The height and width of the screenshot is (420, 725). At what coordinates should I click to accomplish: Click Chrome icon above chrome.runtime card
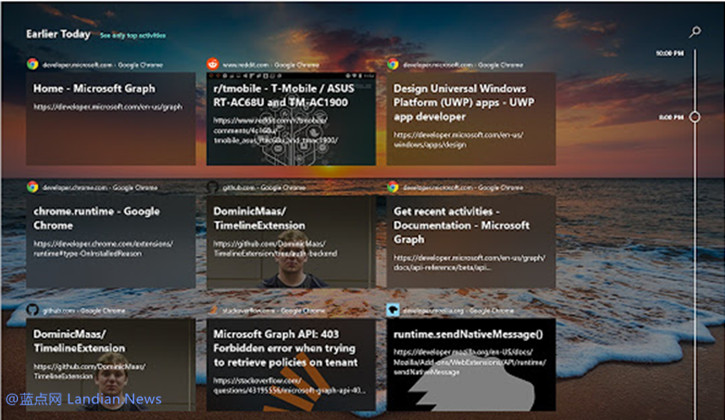(32, 186)
